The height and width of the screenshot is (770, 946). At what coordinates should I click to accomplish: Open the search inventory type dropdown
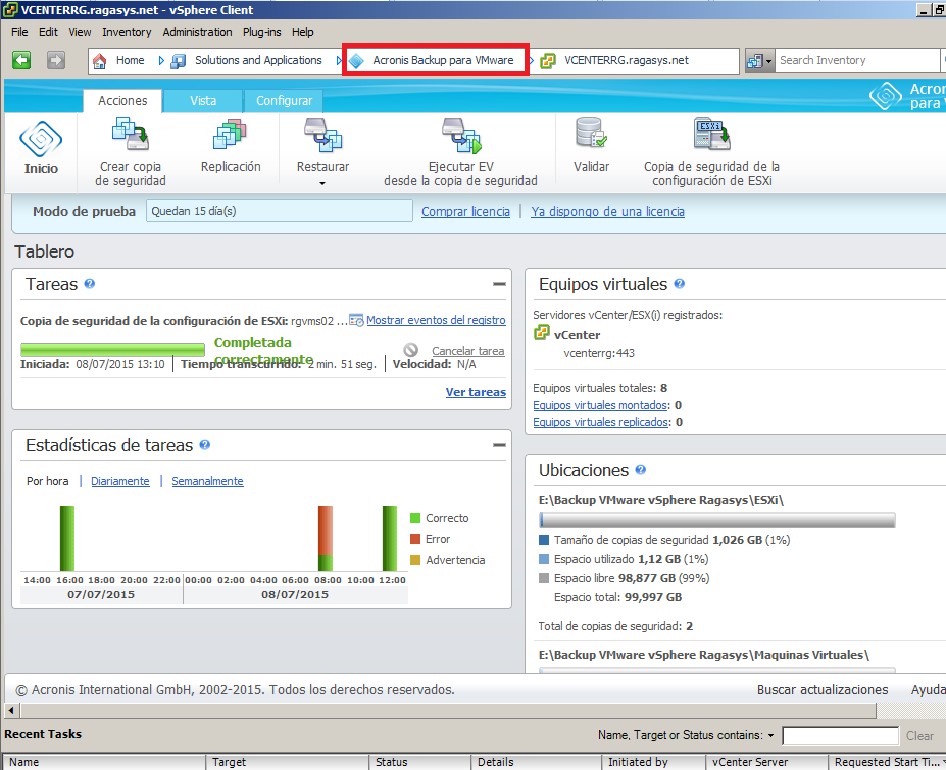[760, 60]
